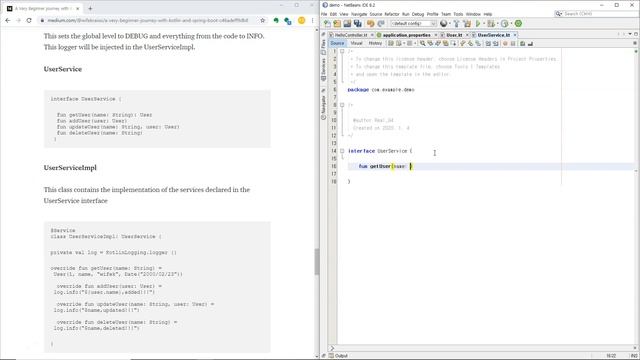Image resolution: width=640 pixels, height=360 pixels.
Task: Open the Navigator side panel
Action: 323,107
